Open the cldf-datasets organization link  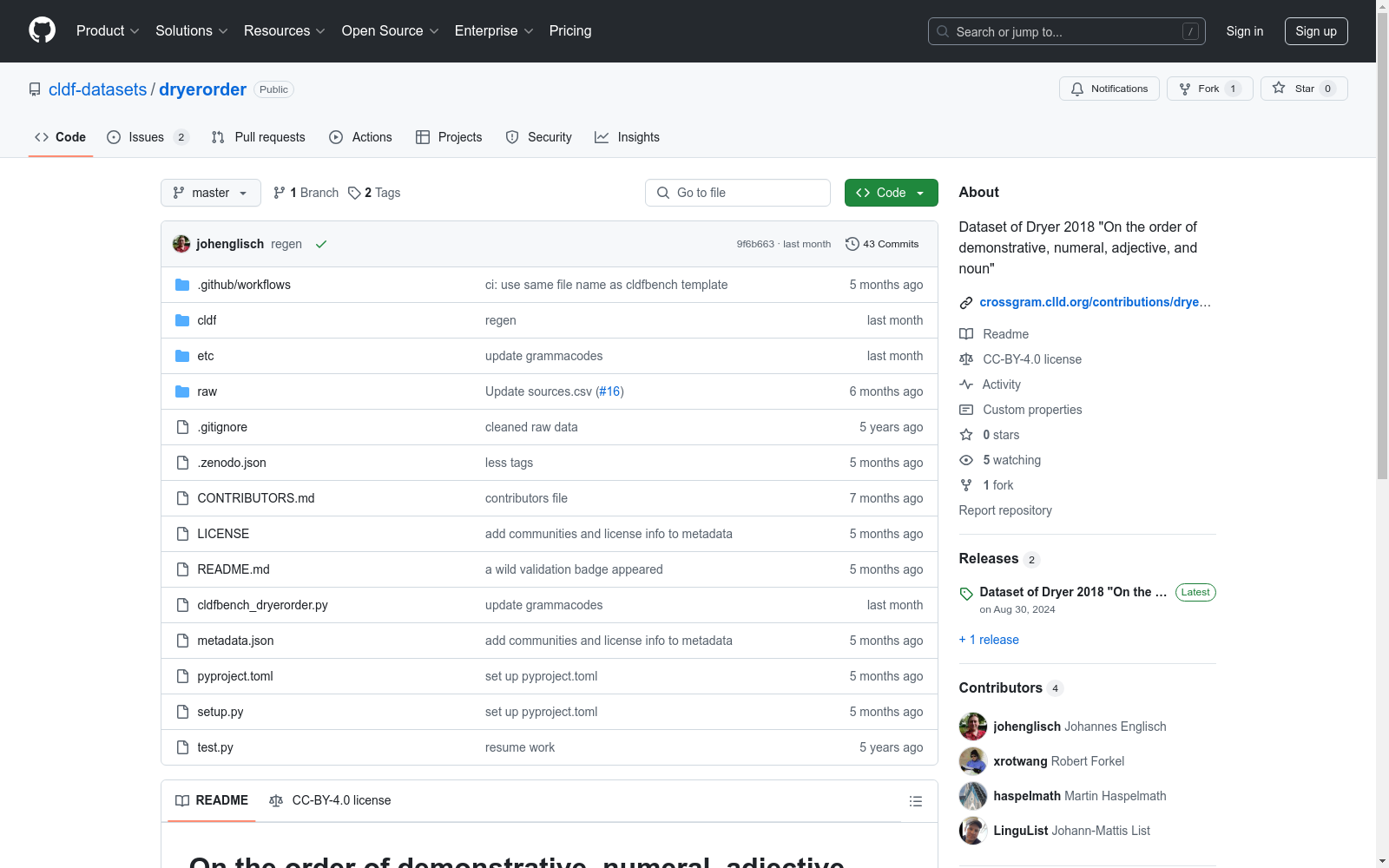coord(98,89)
